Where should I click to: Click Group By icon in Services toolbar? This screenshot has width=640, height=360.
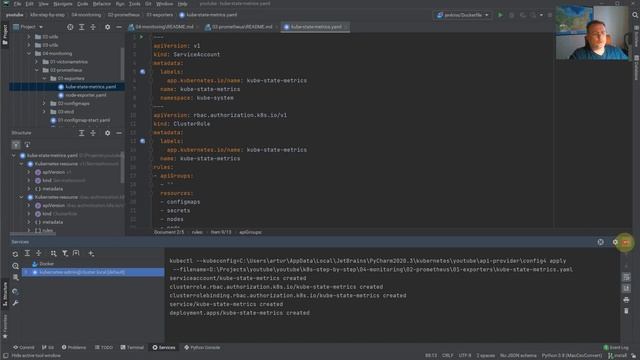click(x=53, y=253)
